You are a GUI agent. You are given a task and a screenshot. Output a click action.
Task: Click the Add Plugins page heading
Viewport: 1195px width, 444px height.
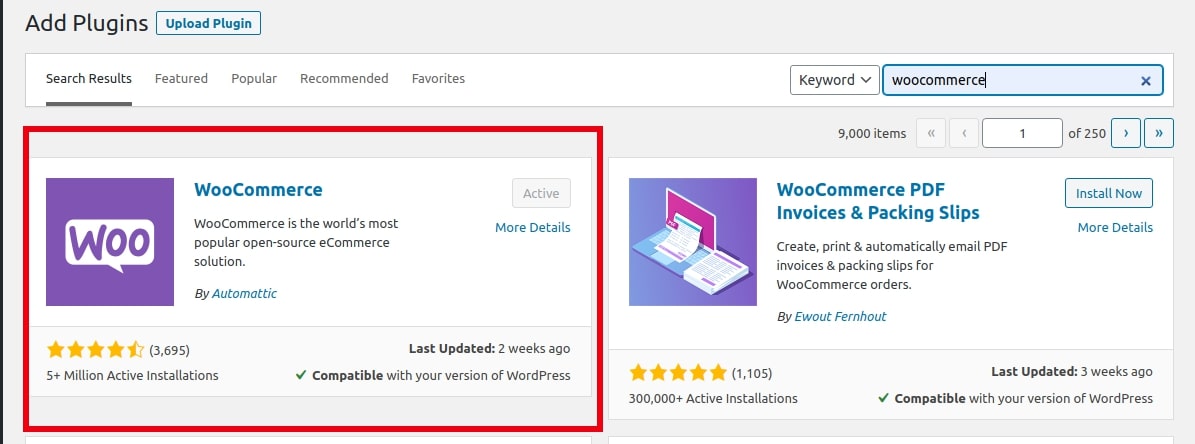point(86,24)
